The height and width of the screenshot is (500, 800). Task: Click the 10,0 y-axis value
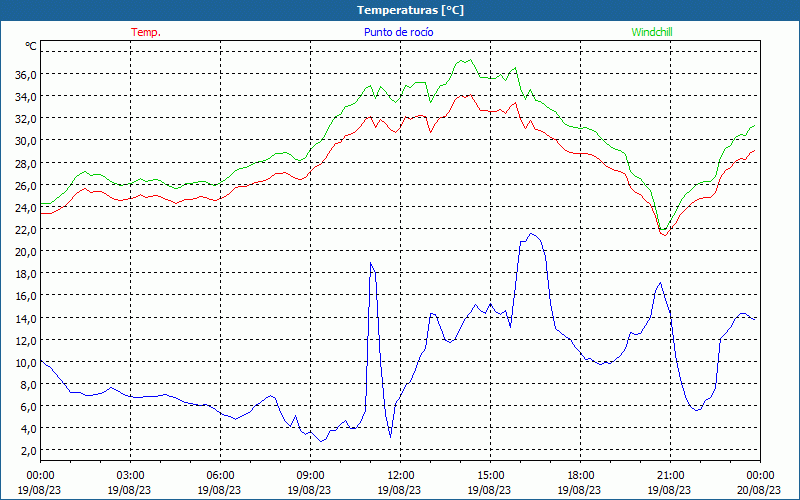click(x=26, y=362)
